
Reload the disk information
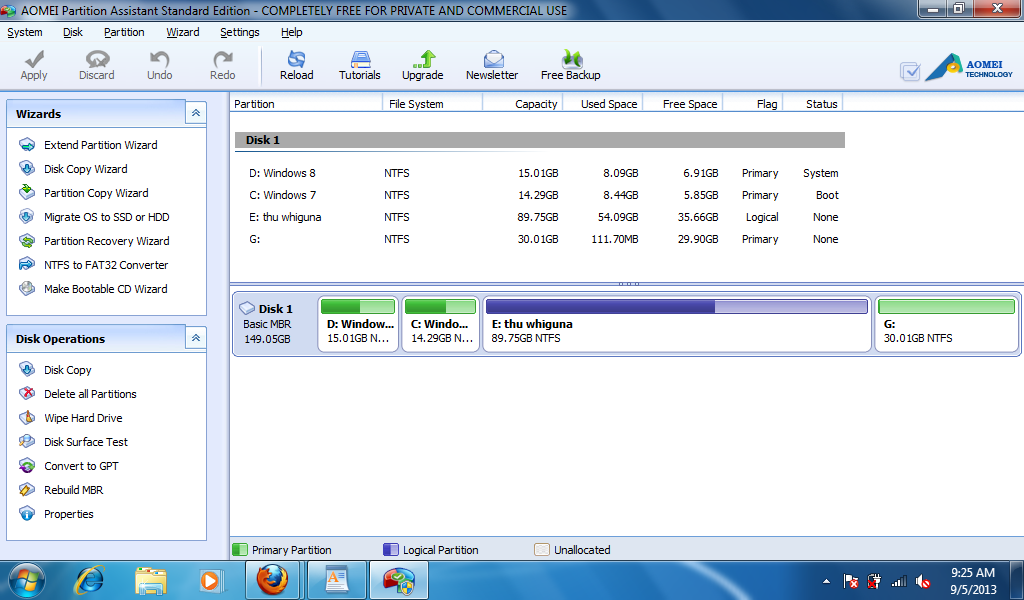[x=296, y=65]
